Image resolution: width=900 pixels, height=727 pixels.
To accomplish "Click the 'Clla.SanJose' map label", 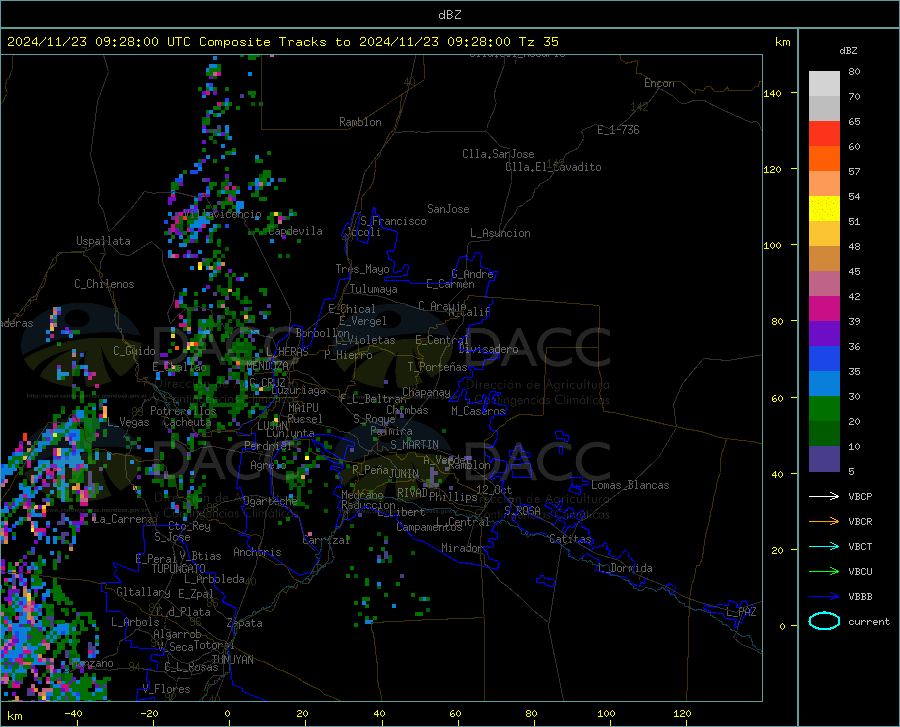I will click(x=498, y=154).
